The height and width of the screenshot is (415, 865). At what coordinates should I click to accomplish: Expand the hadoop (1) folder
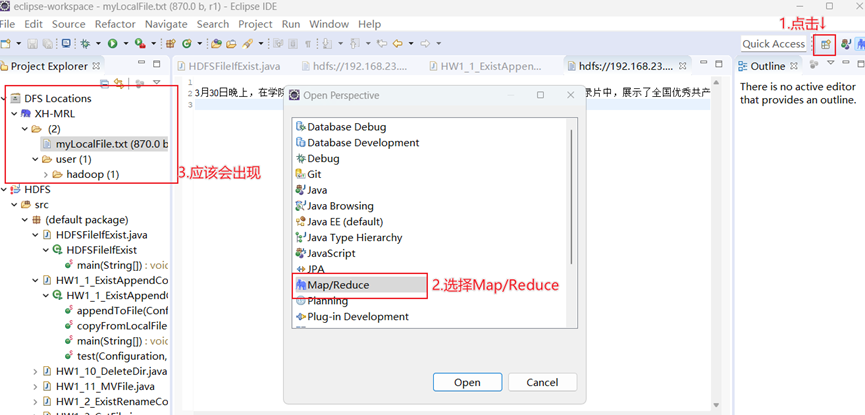point(45,174)
